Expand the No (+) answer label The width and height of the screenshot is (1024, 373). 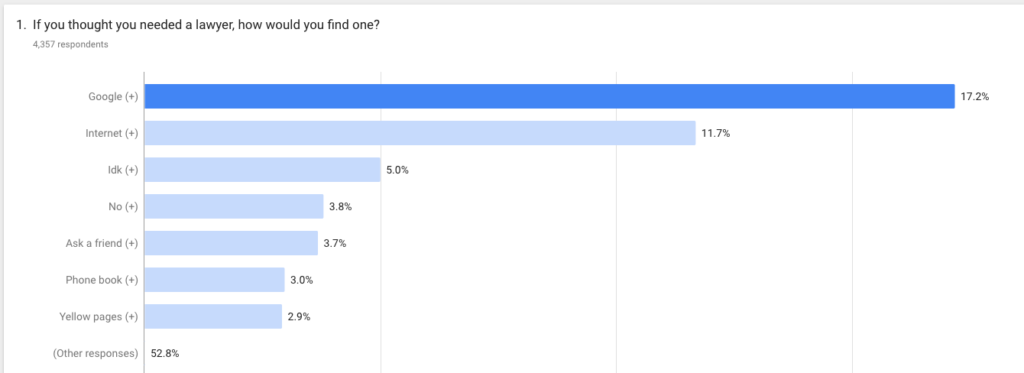point(123,206)
